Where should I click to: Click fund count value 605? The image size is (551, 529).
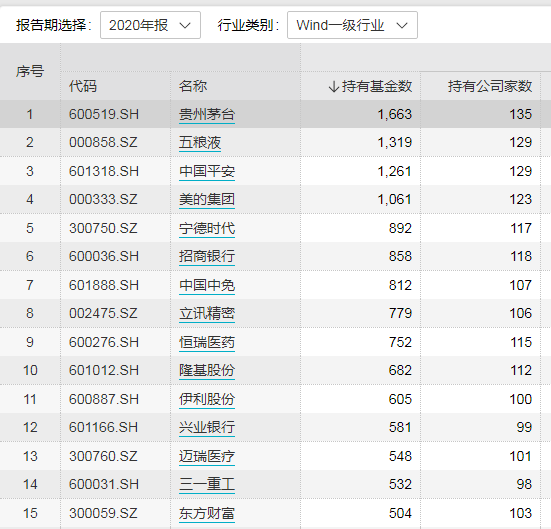[400, 399]
